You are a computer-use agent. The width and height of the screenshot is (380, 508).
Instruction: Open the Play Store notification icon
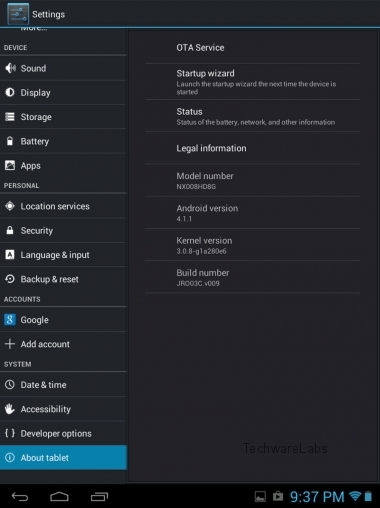(278, 496)
